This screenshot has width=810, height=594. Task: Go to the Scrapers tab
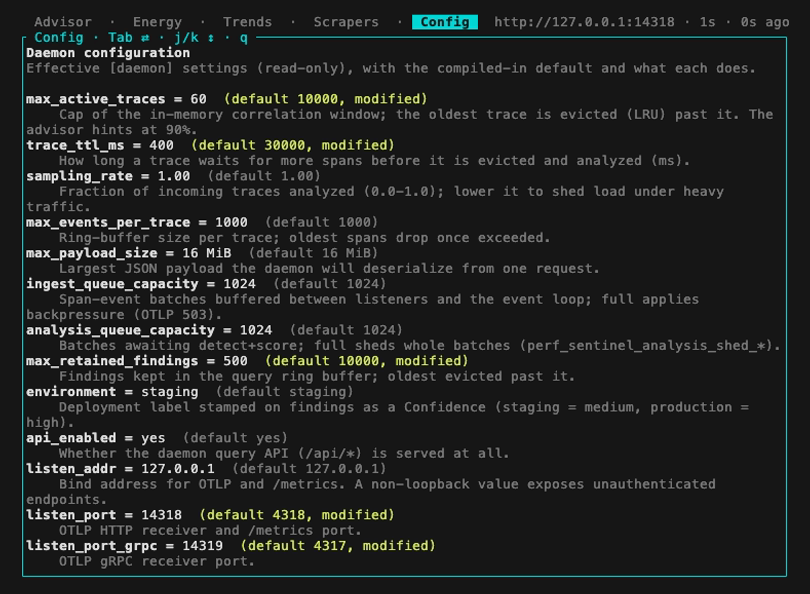(346, 22)
